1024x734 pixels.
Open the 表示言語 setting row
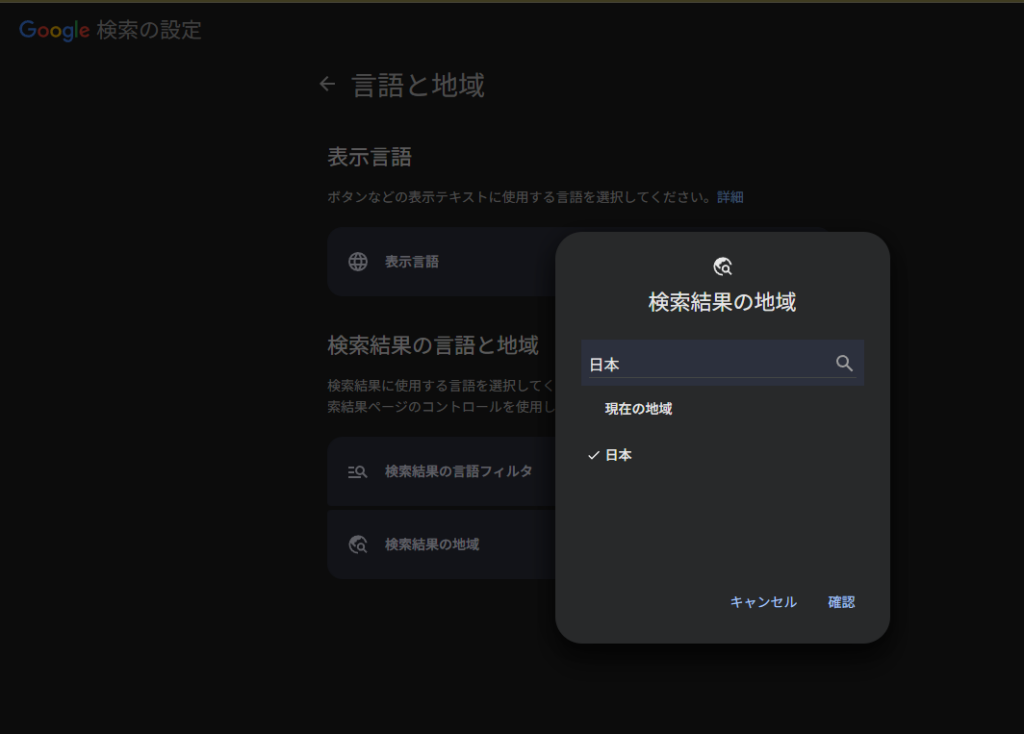point(440,262)
